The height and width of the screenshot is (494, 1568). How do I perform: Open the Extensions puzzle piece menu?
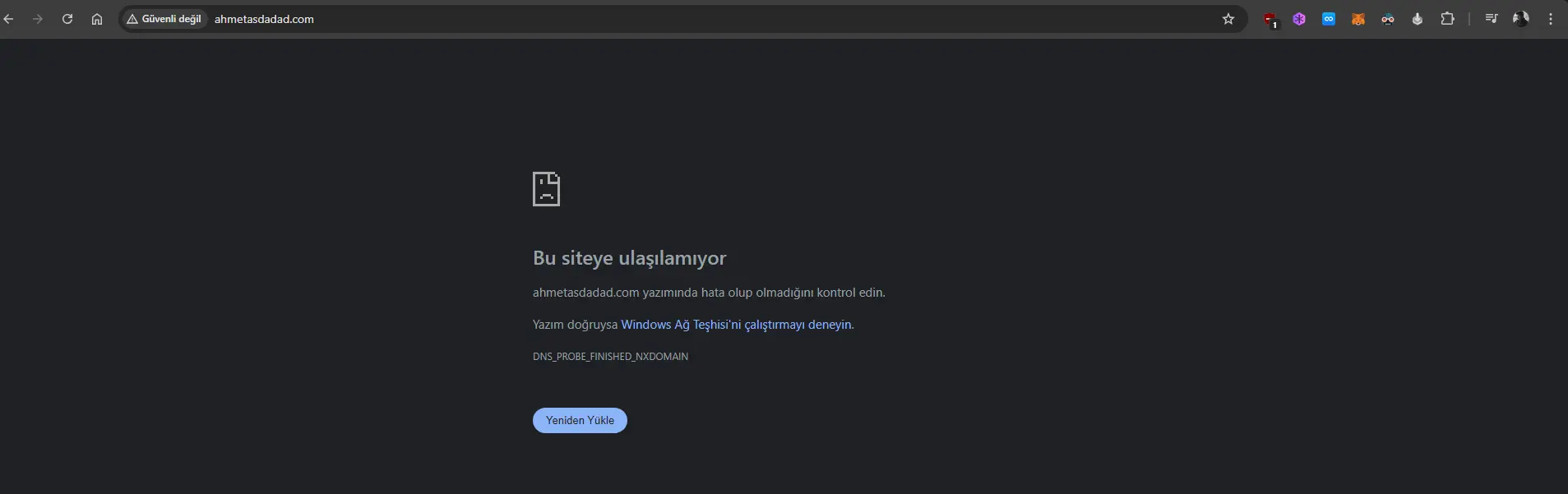click(x=1447, y=19)
